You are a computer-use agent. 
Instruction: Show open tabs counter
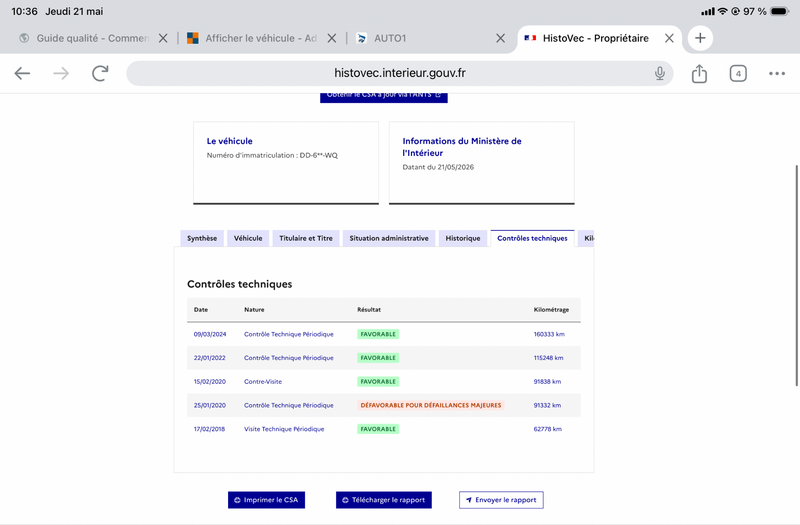[738, 73]
